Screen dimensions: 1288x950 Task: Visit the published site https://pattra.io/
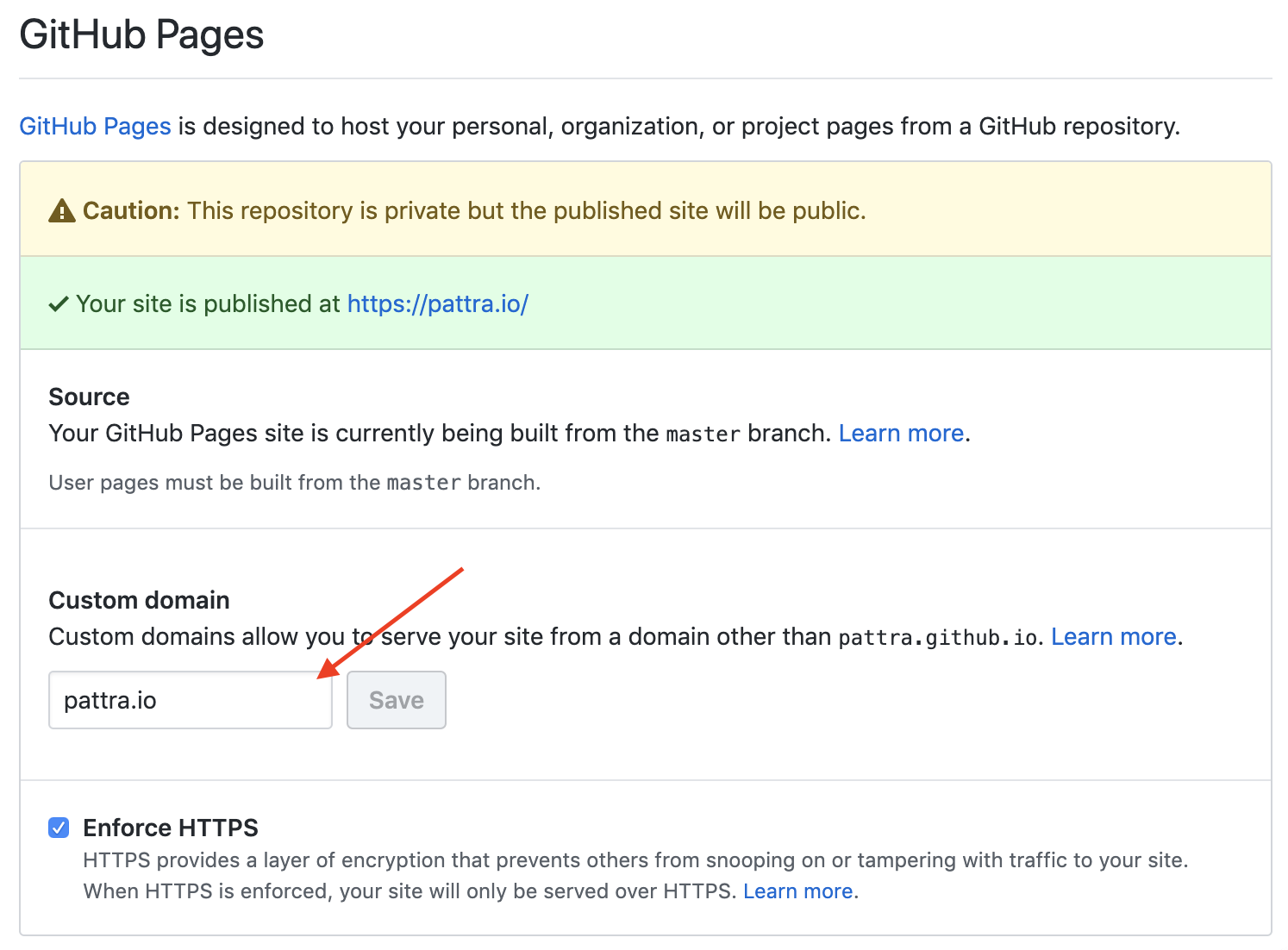click(x=437, y=304)
